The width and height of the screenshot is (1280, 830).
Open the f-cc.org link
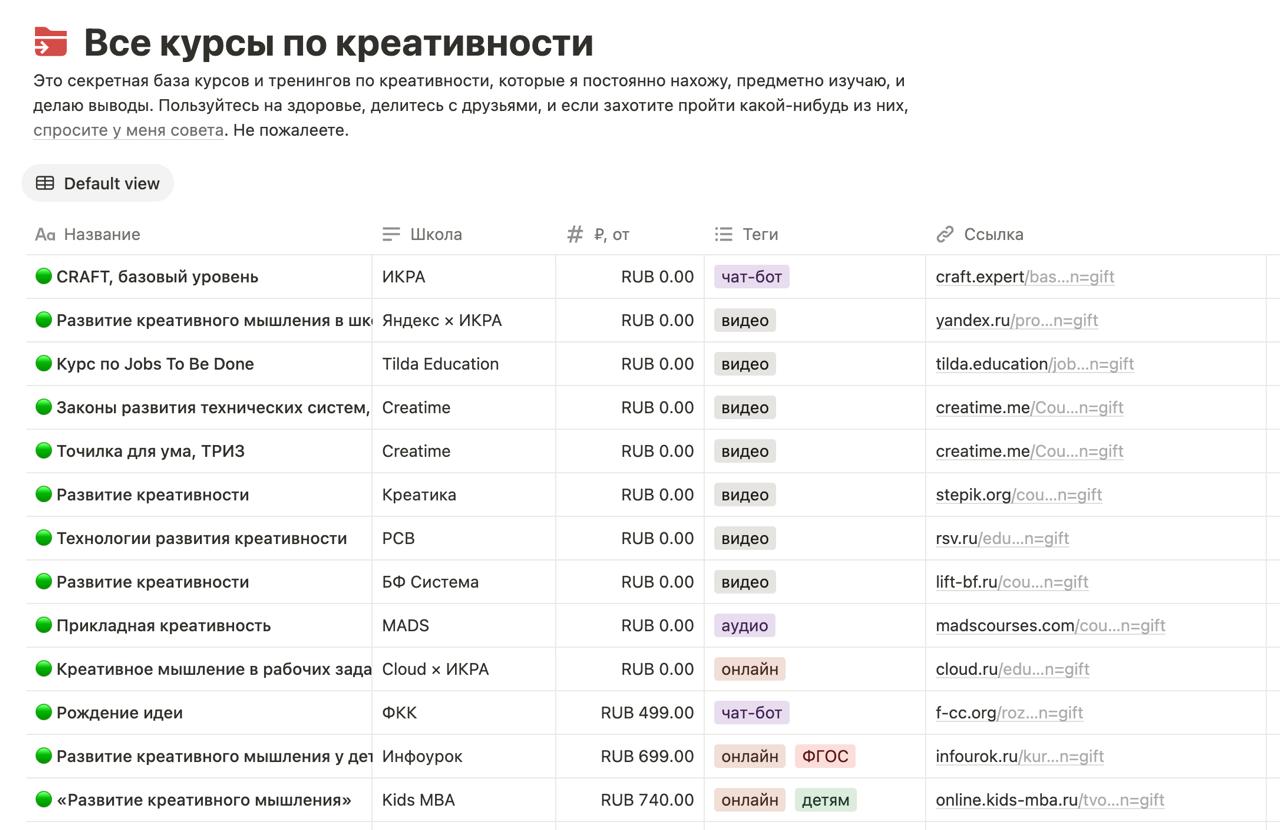1010,713
